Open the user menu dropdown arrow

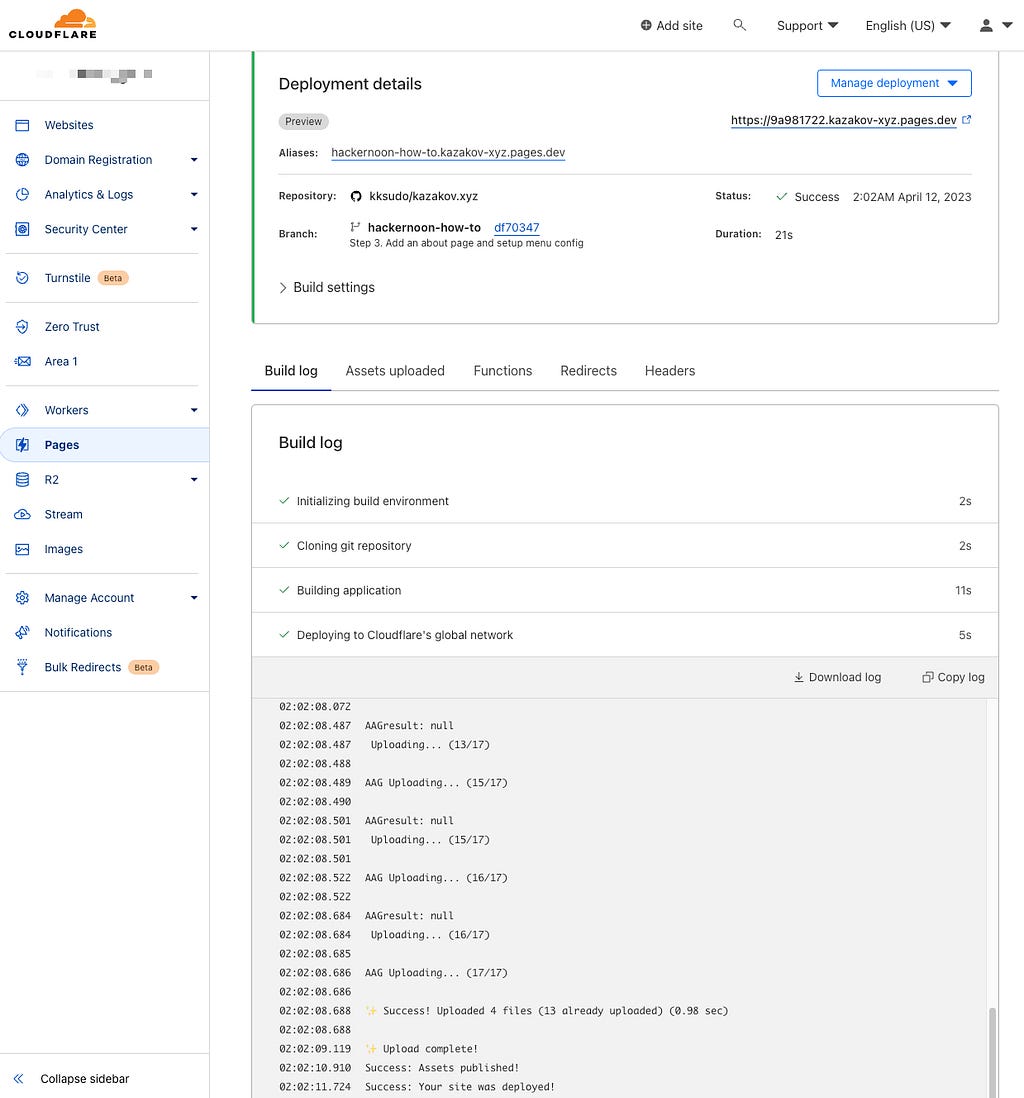tap(1007, 25)
